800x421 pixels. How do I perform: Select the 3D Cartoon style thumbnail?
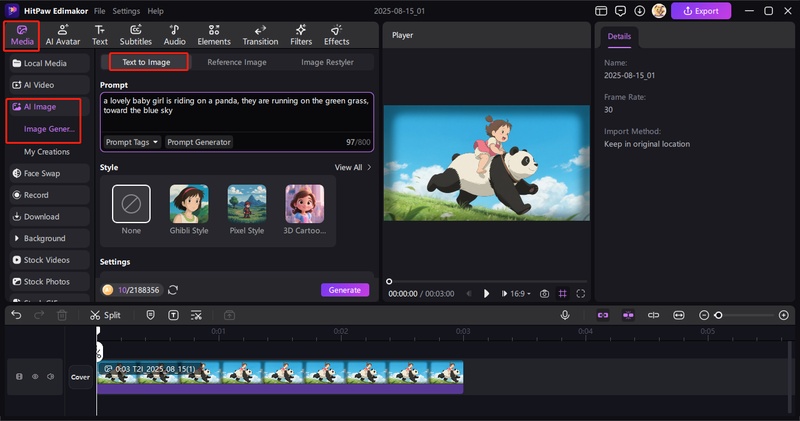(305, 204)
